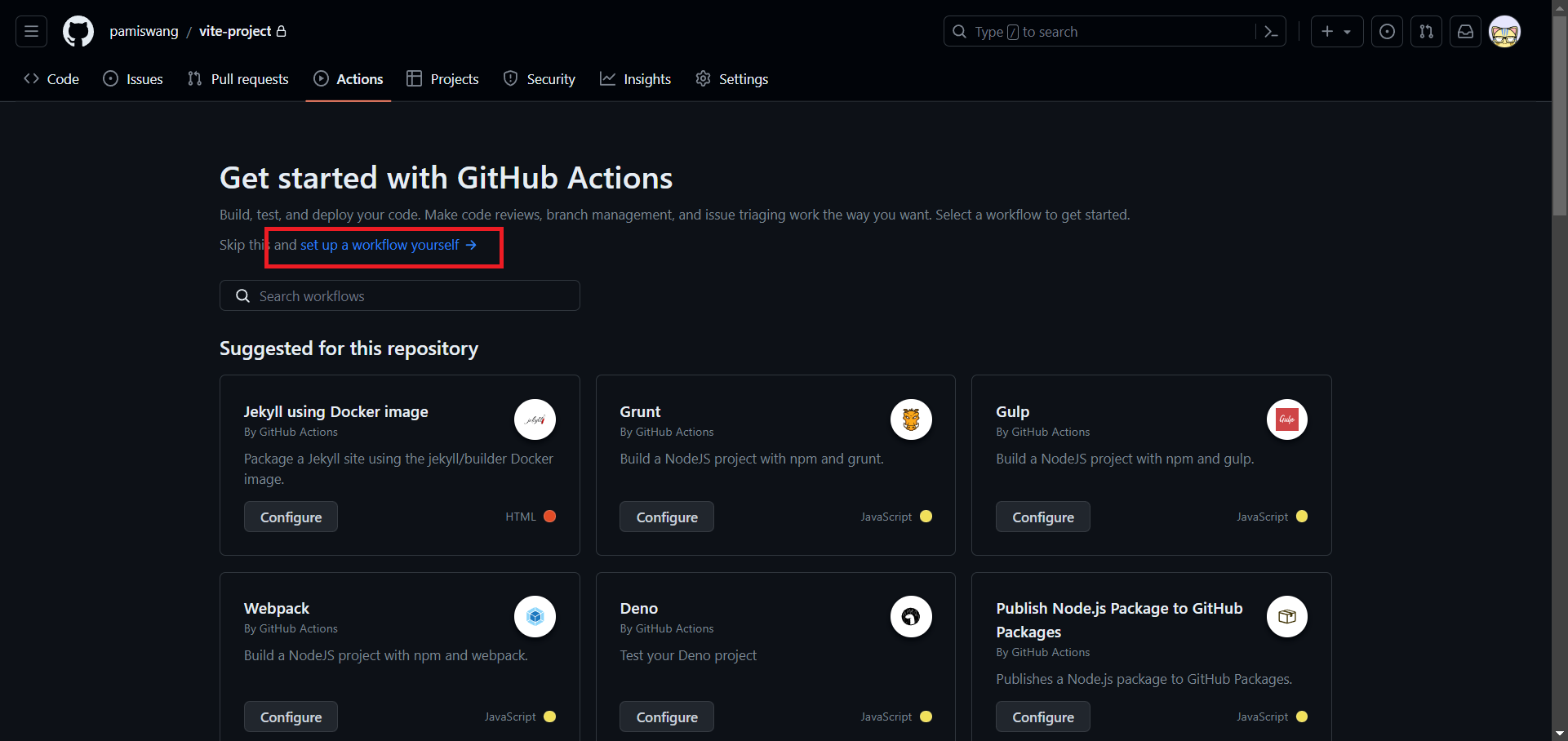
Task: Configure the Webpack workflow
Action: coord(291,717)
